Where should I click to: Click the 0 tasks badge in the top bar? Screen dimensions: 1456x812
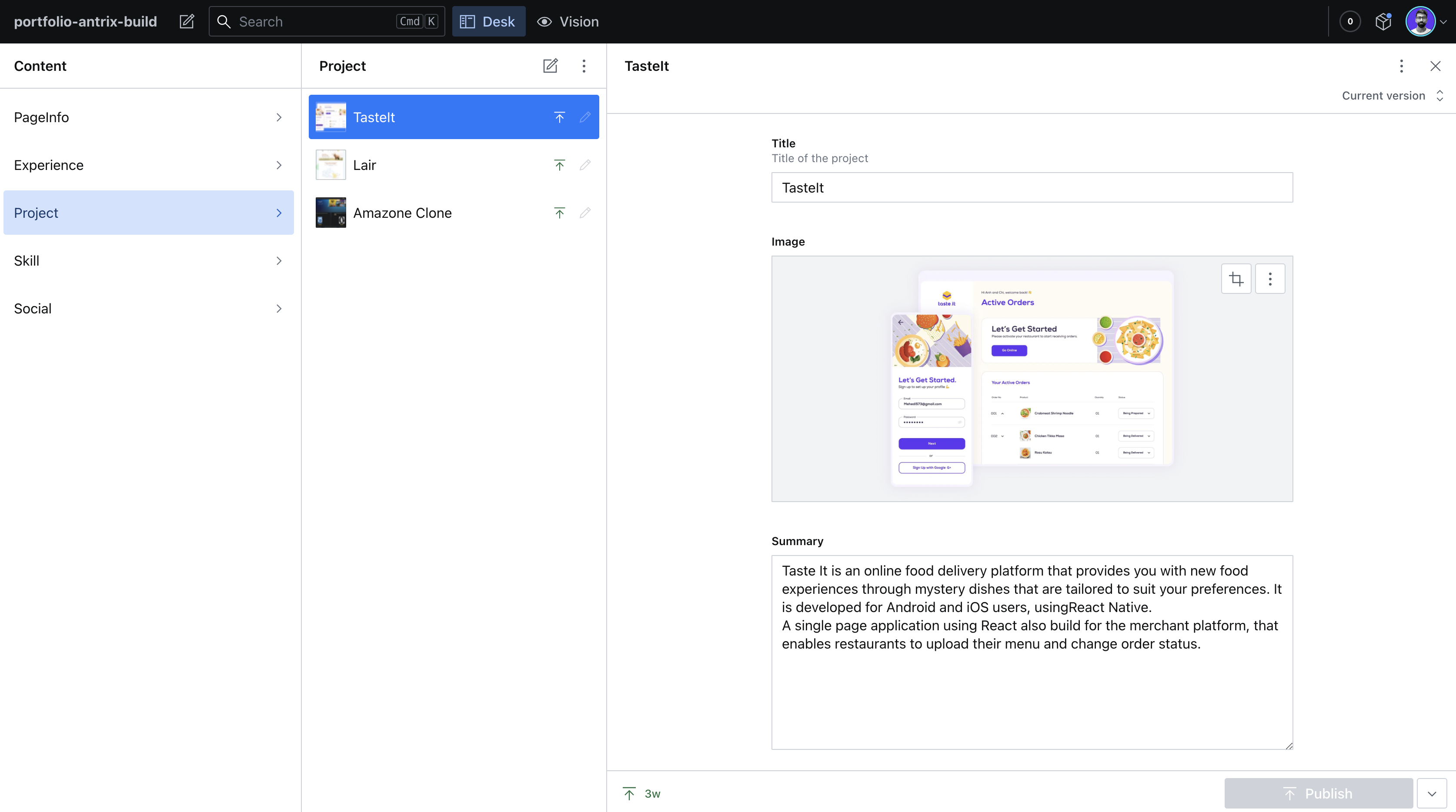(1350, 21)
